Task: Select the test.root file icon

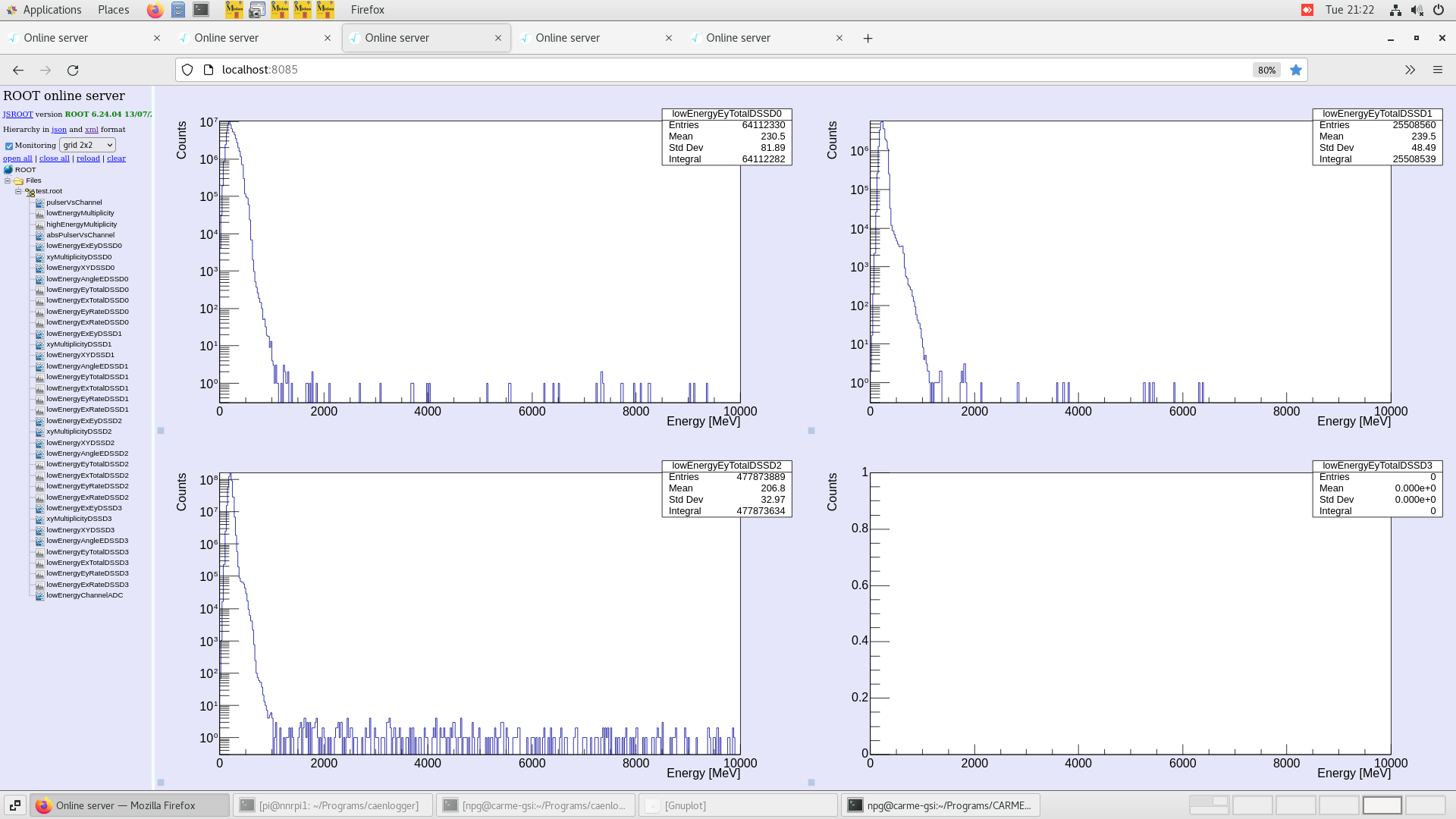Action: coord(30,191)
